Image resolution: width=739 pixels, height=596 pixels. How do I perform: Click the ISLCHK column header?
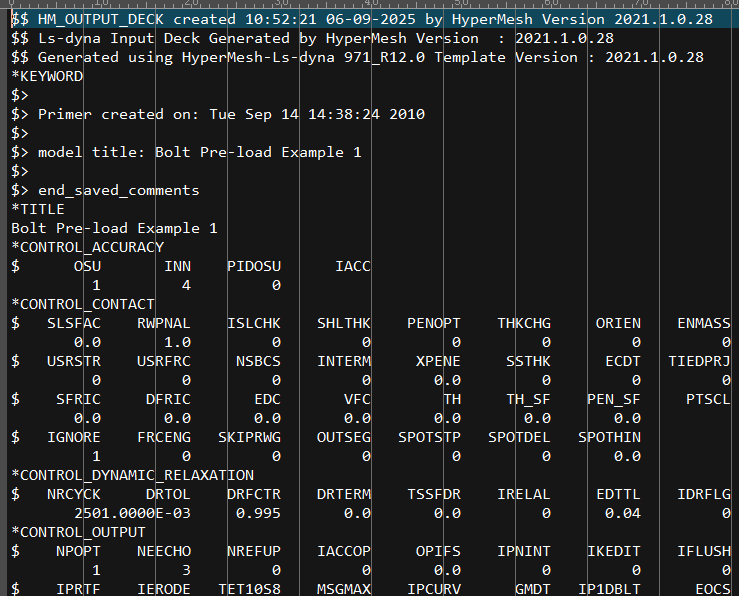click(254, 323)
